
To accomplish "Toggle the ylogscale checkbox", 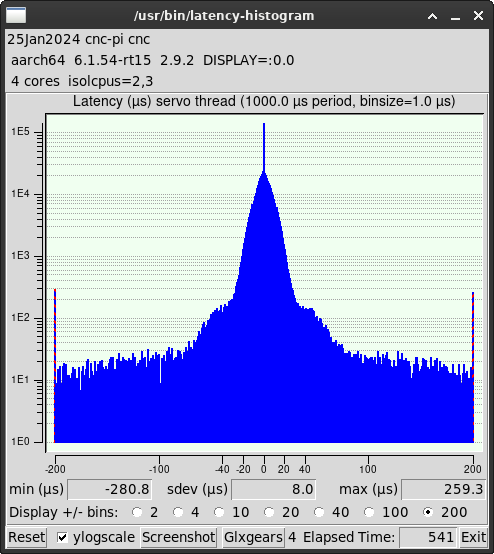I will click(63, 537).
